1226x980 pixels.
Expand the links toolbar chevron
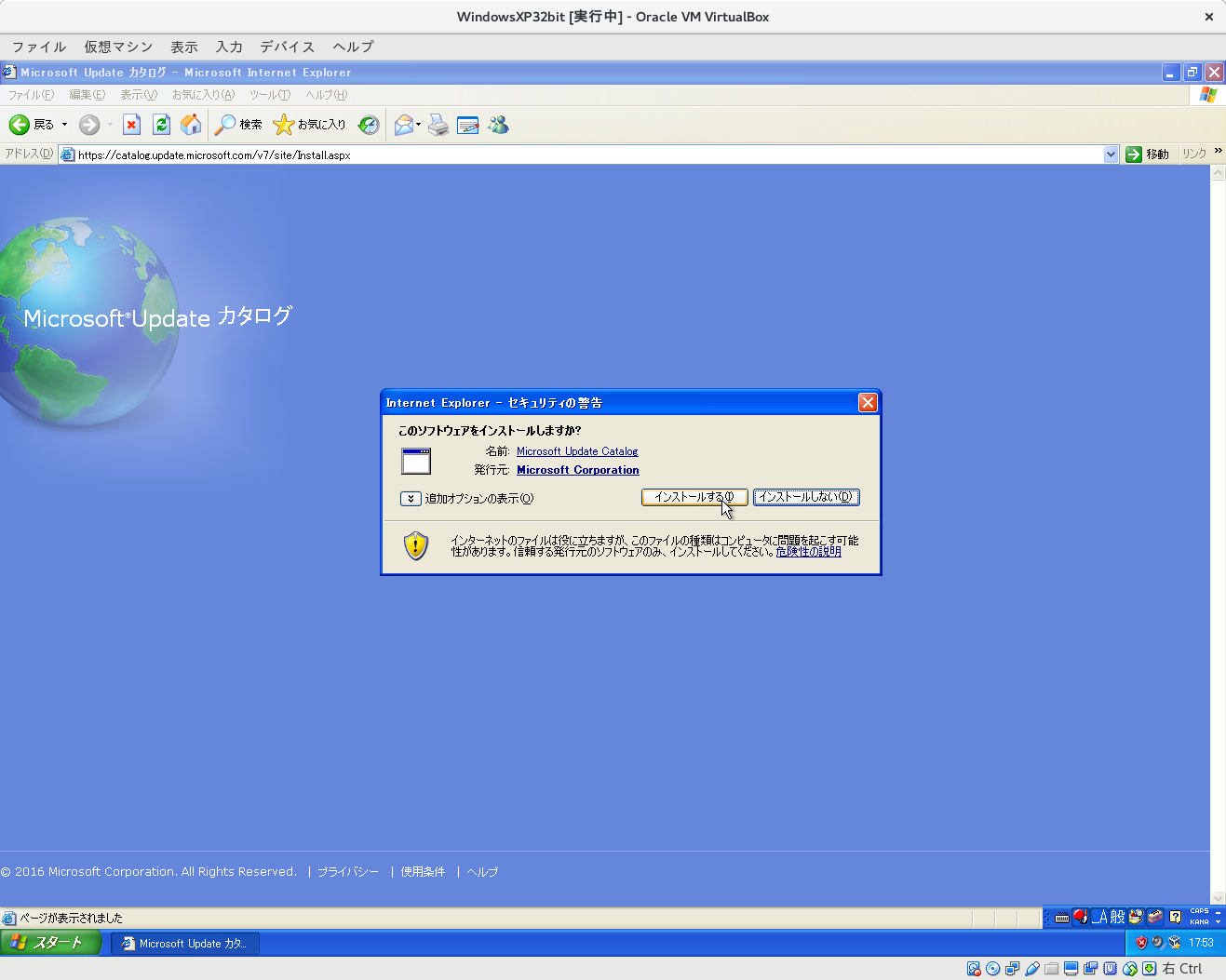1219,151
